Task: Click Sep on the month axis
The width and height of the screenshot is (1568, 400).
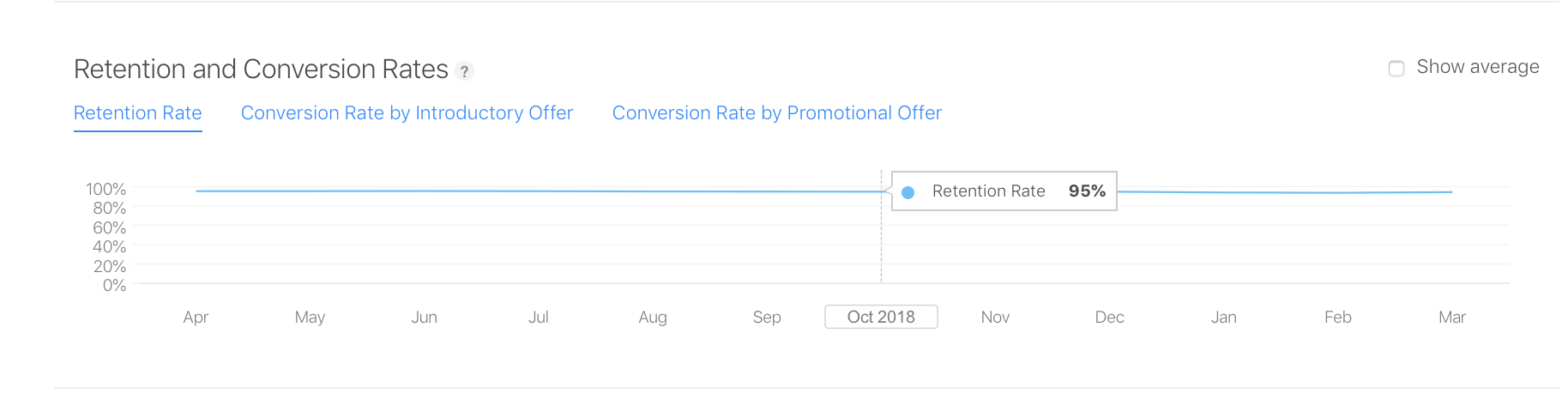Action: (767, 318)
